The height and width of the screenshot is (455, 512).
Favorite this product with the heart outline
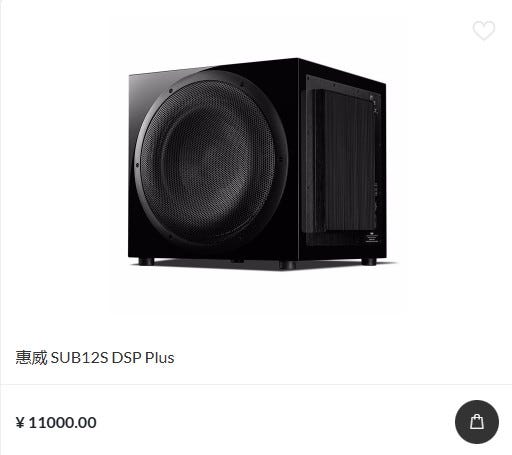click(x=484, y=30)
